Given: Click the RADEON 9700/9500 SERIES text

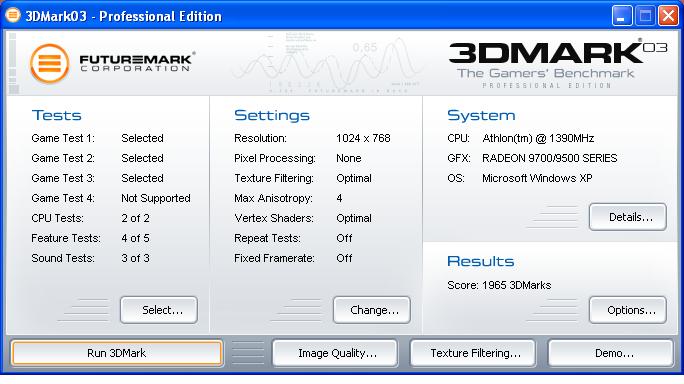Looking at the screenshot, I should (550, 158).
